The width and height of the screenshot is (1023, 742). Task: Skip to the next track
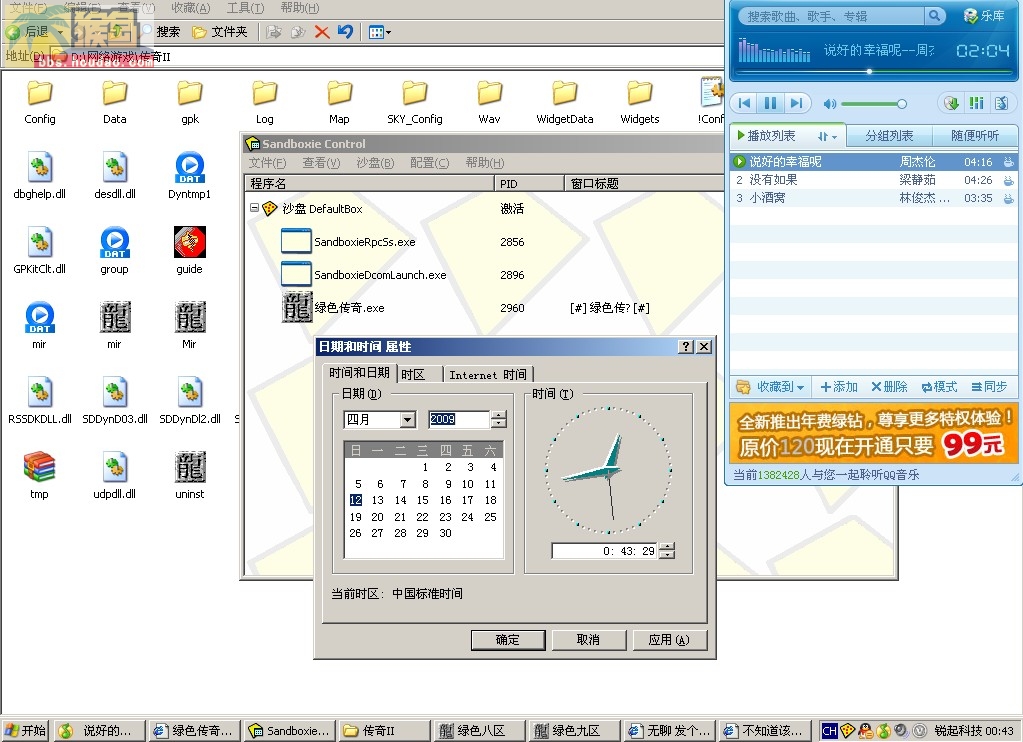(797, 103)
